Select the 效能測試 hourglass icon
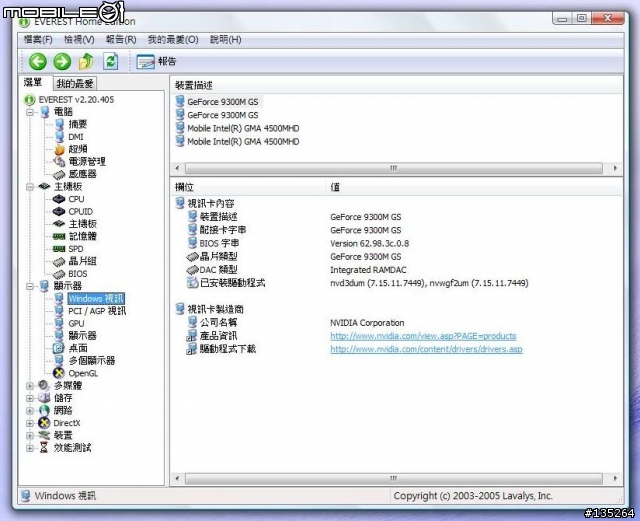This screenshot has width=640, height=521. click(44, 448)
